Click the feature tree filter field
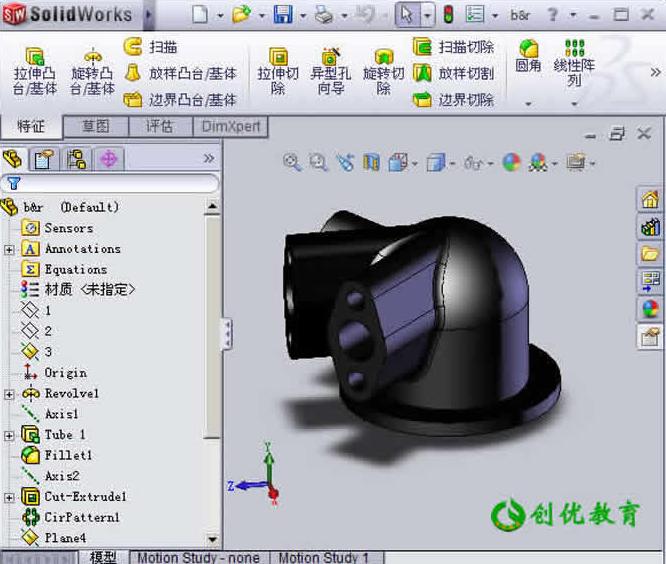The width and height of the screenshot is (666, 564). pos(110,183)
